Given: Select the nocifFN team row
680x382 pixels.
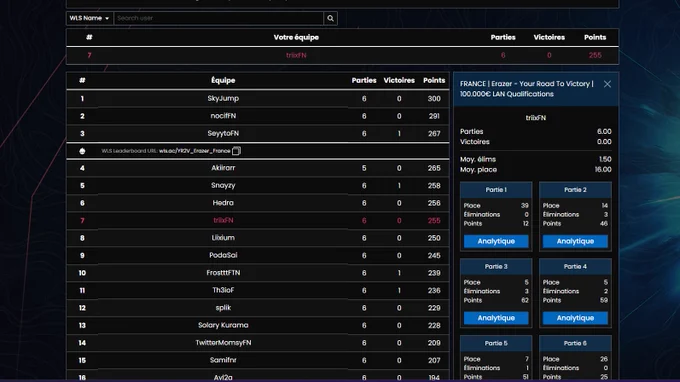Looking at the screenshot, I should [x=258, y=116].
